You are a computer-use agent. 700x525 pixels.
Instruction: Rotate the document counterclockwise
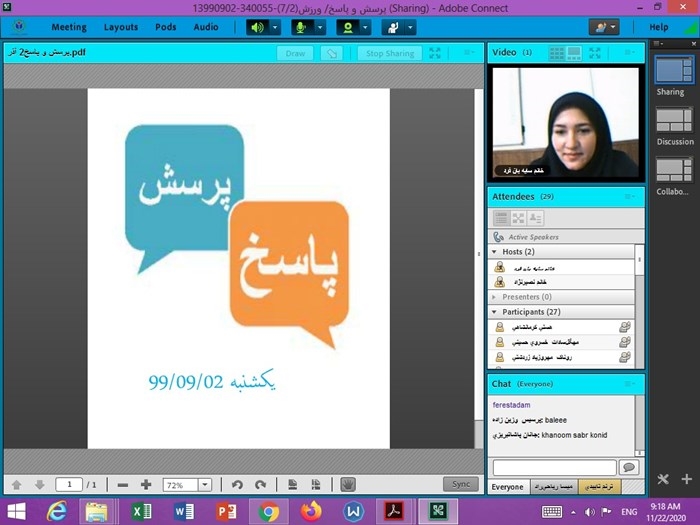[237, 484]
